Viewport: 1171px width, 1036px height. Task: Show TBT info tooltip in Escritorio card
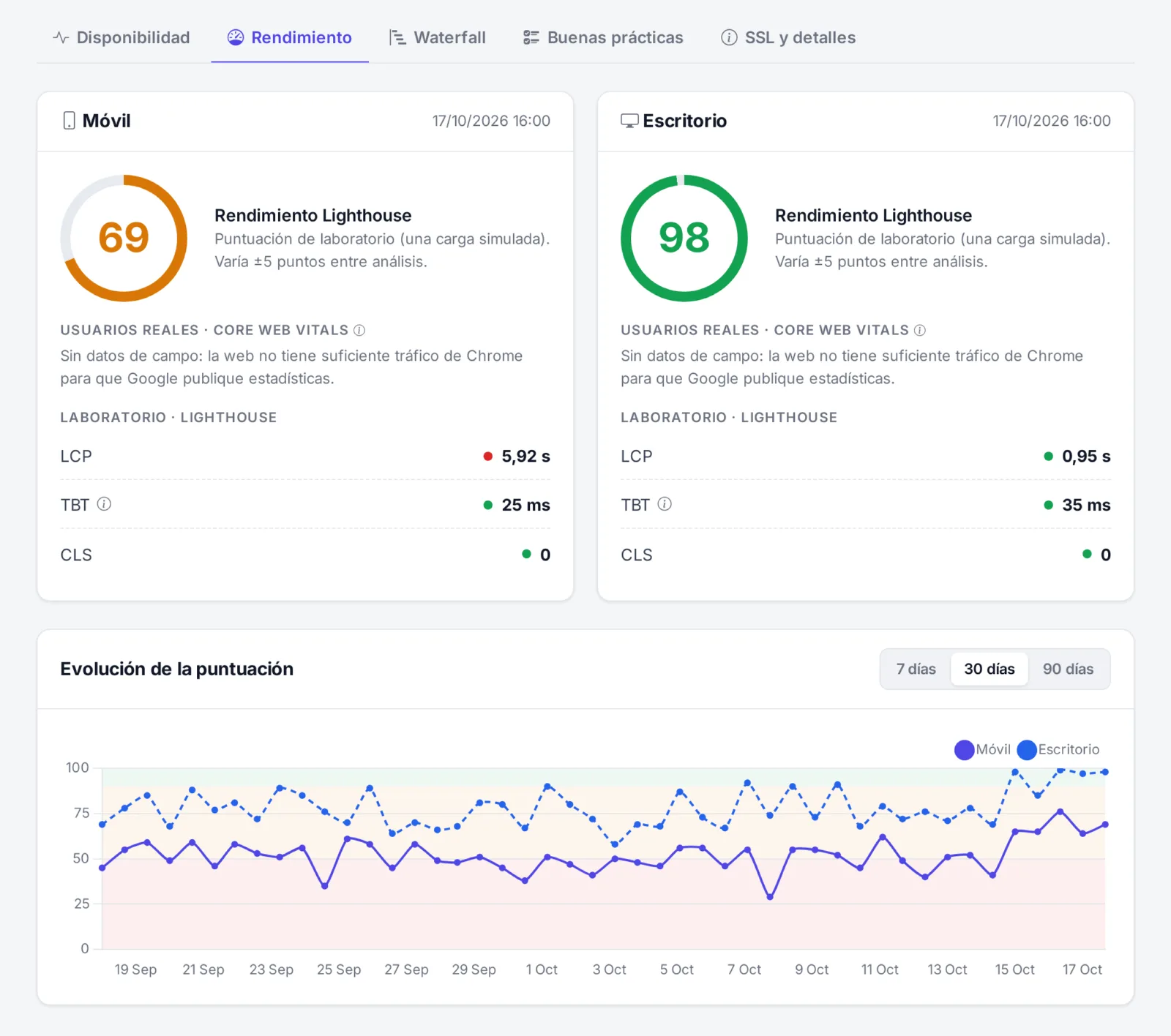pyautogui.click(x=665, y=504)
